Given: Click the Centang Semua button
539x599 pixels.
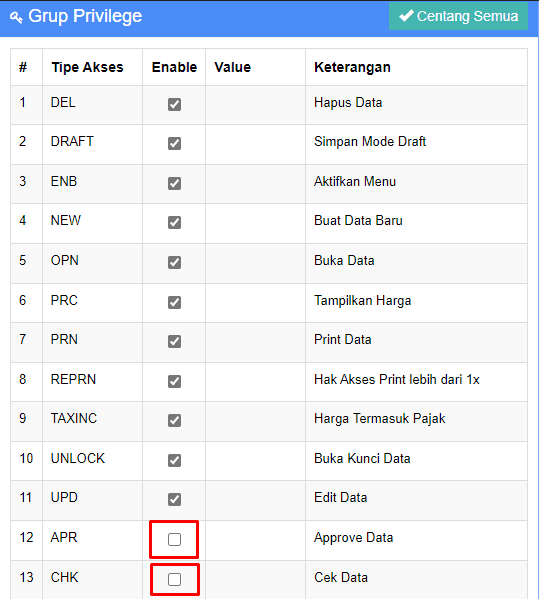Looking at the screenshot, I should pos(458,16).
